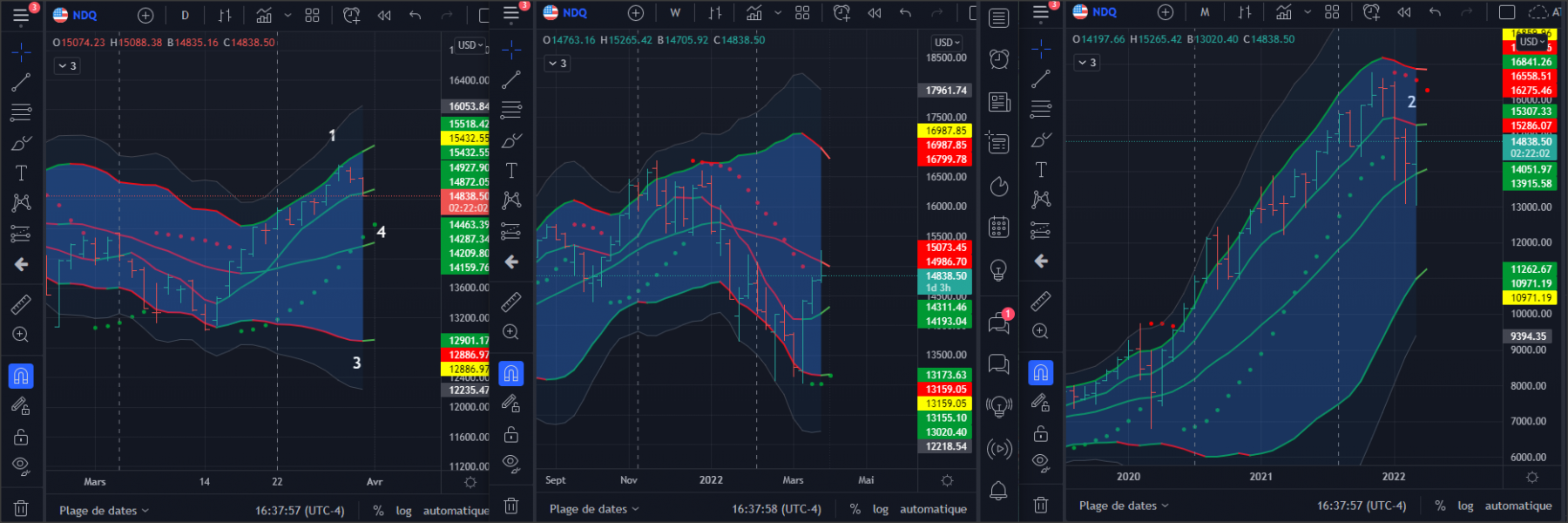Screen dimensions: 1568x523
Task: Change the W timeframe in middle chart
Action: click(675, 13)
